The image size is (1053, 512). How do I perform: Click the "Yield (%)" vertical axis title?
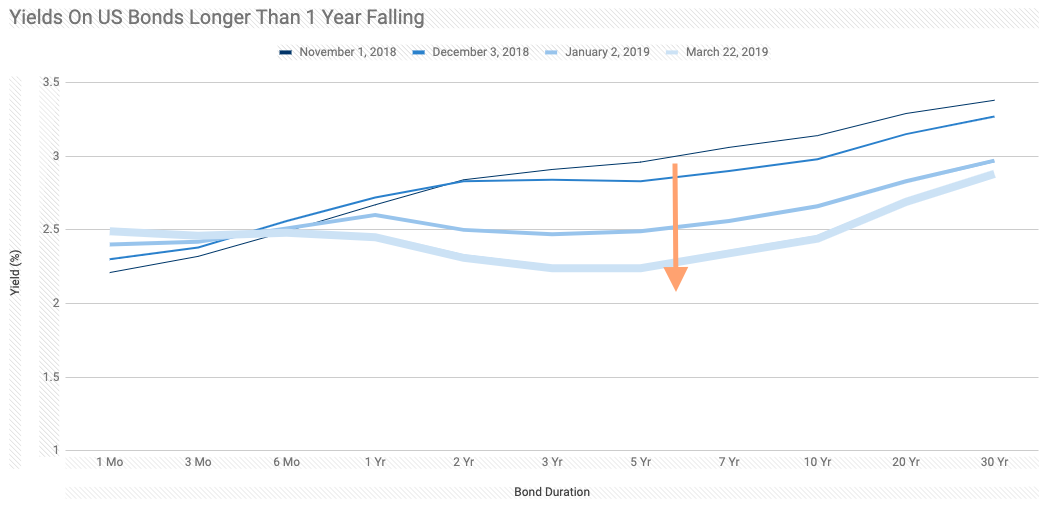pyautogui.click(x=14, y=273)
